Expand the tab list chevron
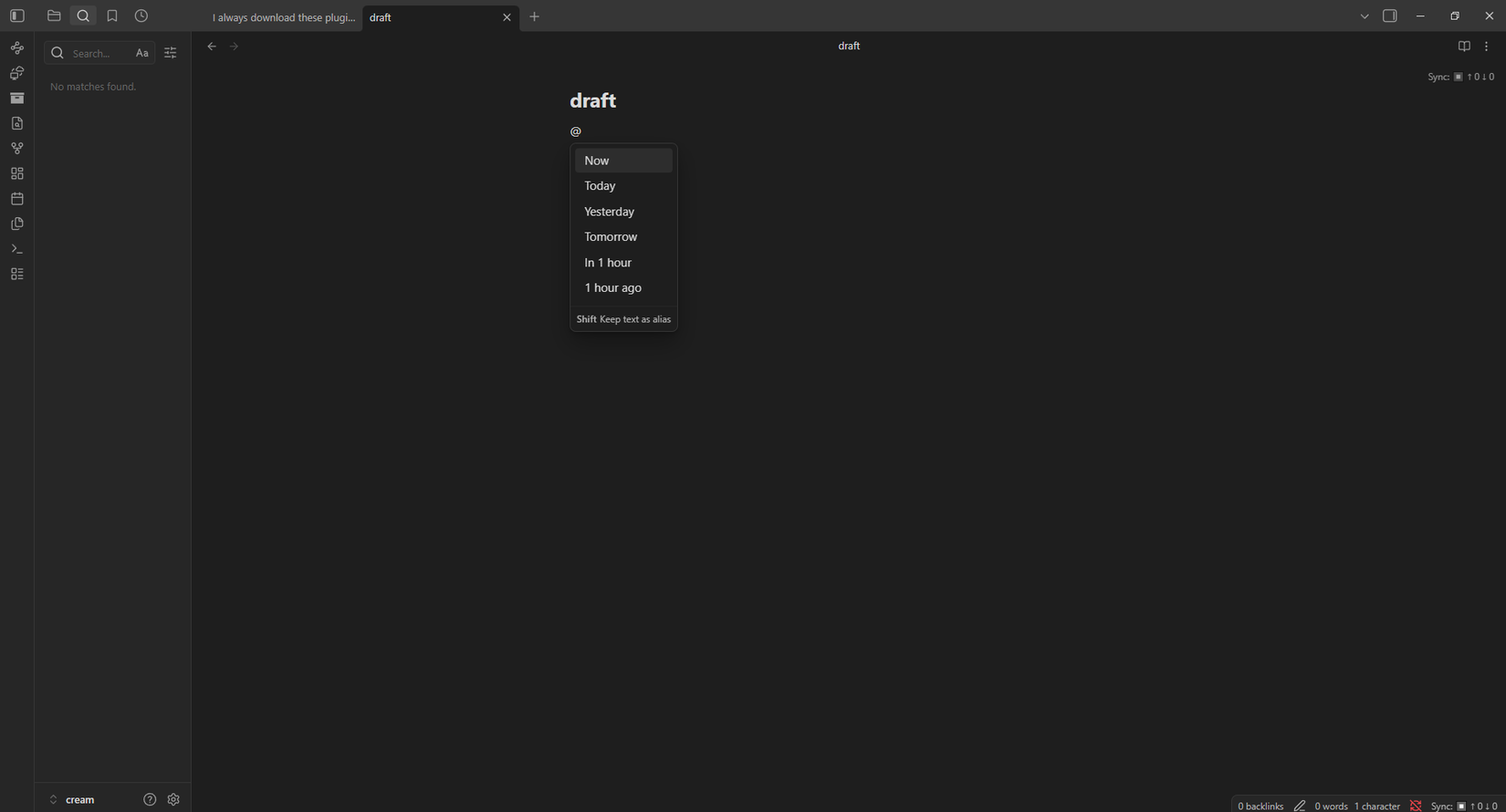The height and width of the screenshot is (812, 1506). pyautogui.click(x=1365, y=16)
